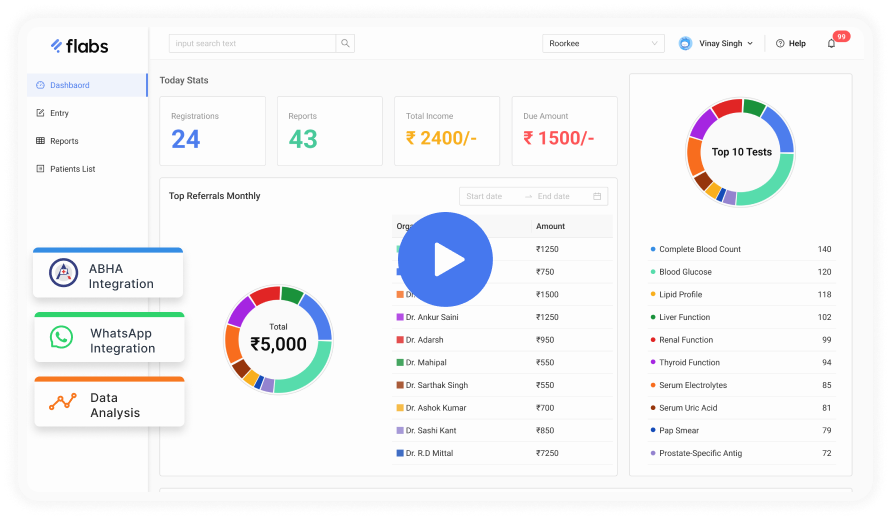The width and height of the screenshot is (891, 519).
Task: Open the Start date picker field
Action: click(x=492, y=196)
